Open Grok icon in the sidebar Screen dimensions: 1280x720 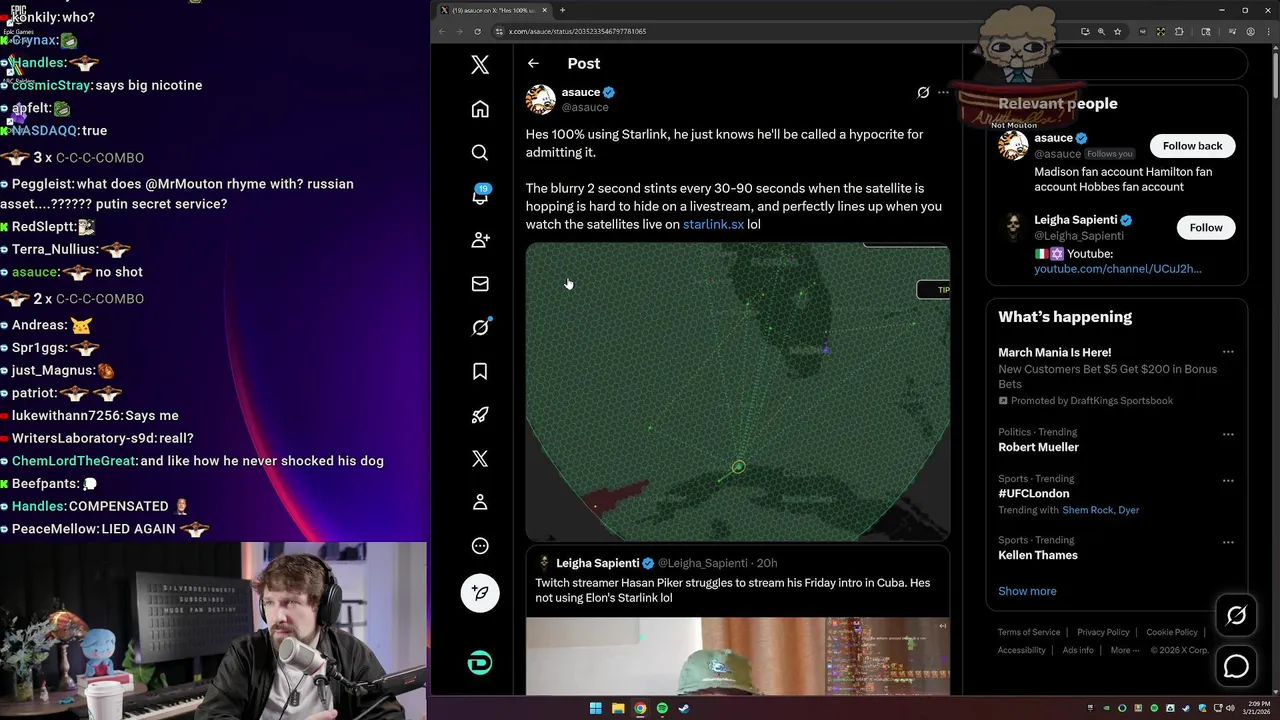point(480,327)
